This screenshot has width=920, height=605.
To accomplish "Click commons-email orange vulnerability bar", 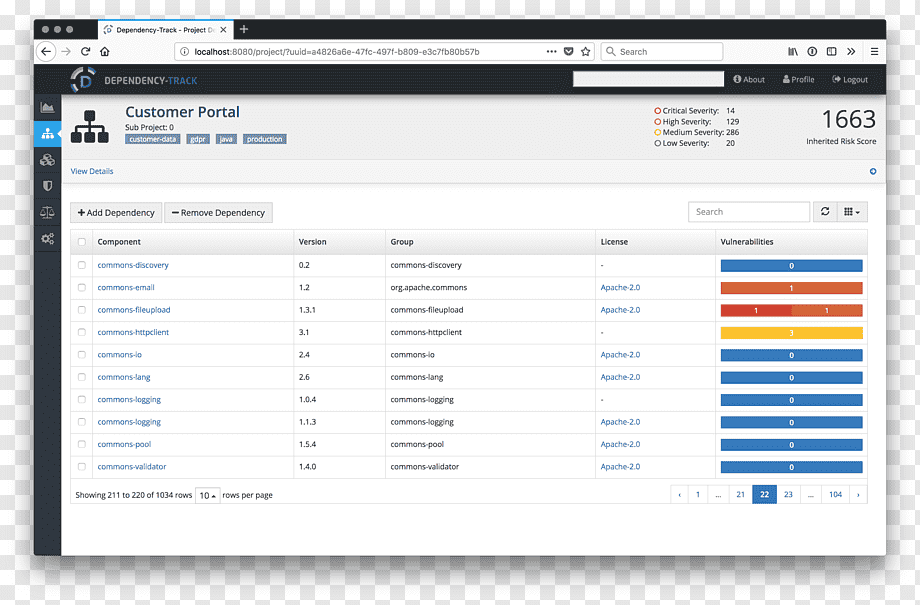I will pyautogui.click(x=792, y=288).
